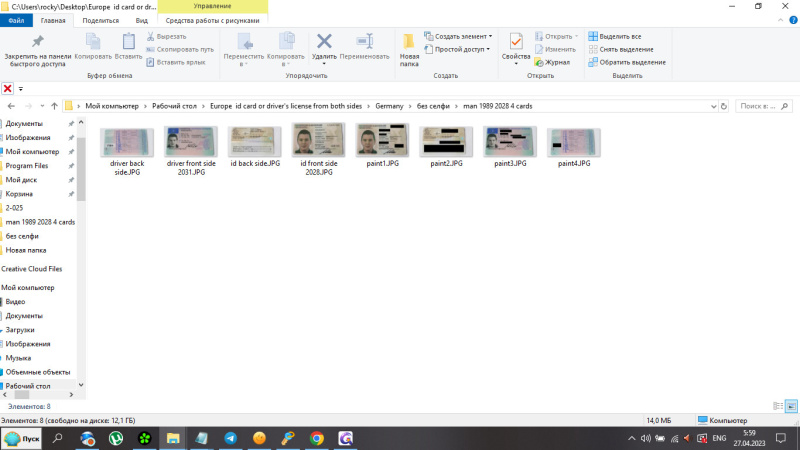
Task: Select Объемные объекты in navigation pane
Action: point(38,372)
